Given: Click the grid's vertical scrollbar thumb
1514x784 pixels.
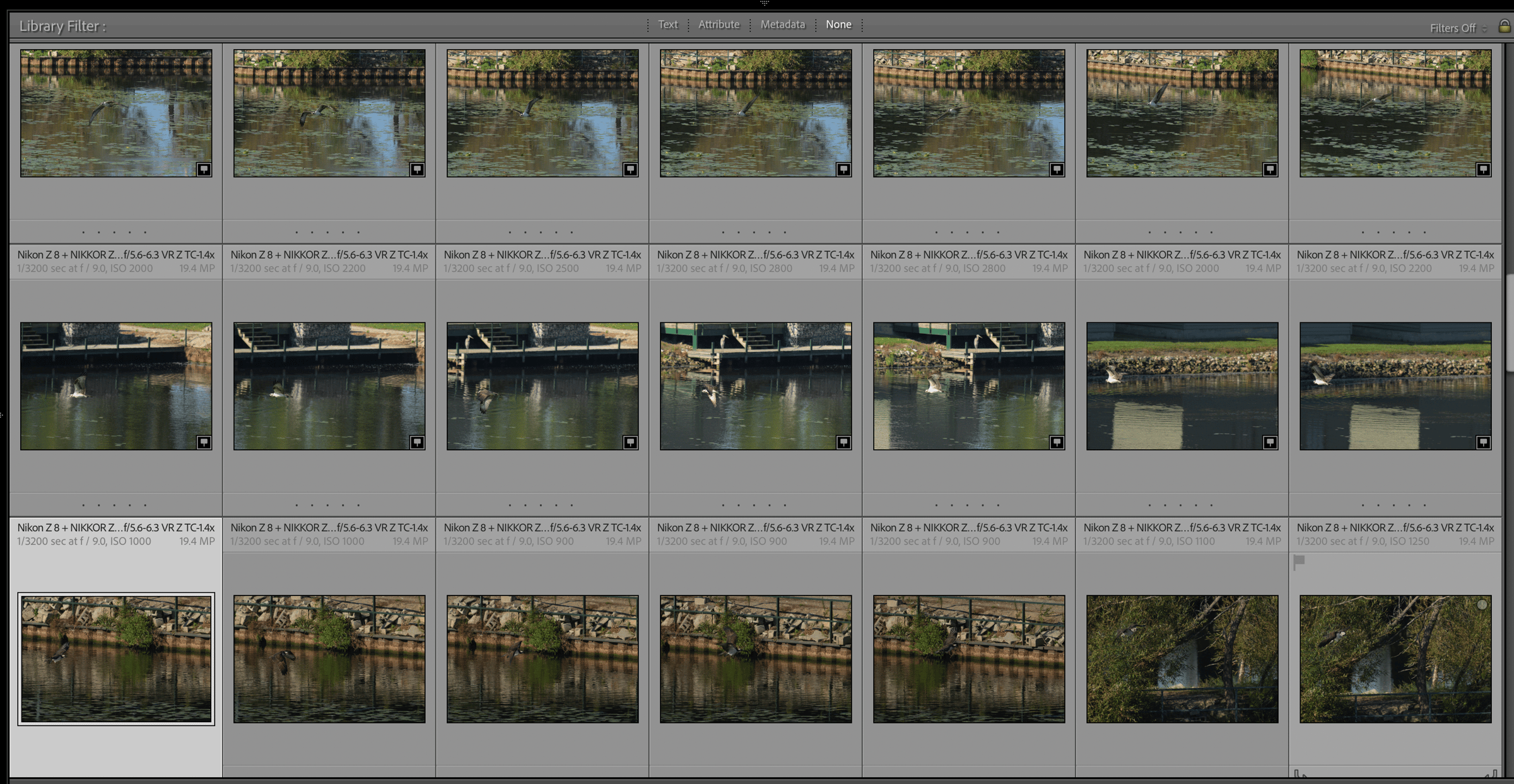Looking at the screenshot, I should coord(1510,322).
